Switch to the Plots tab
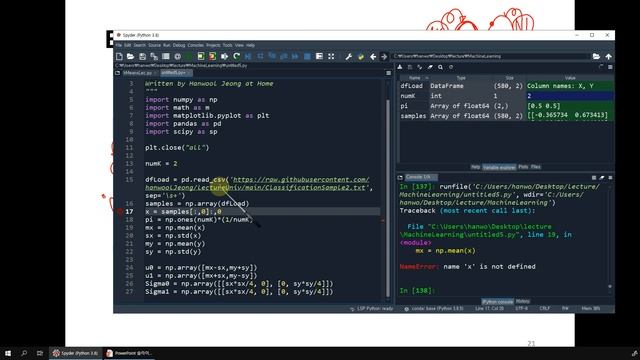This screenshot has width=640, height=360. point(523,167)
